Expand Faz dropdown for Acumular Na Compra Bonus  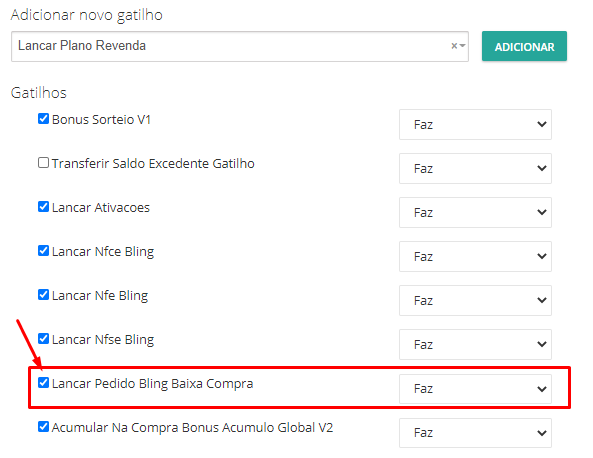[x=475, y=433]
